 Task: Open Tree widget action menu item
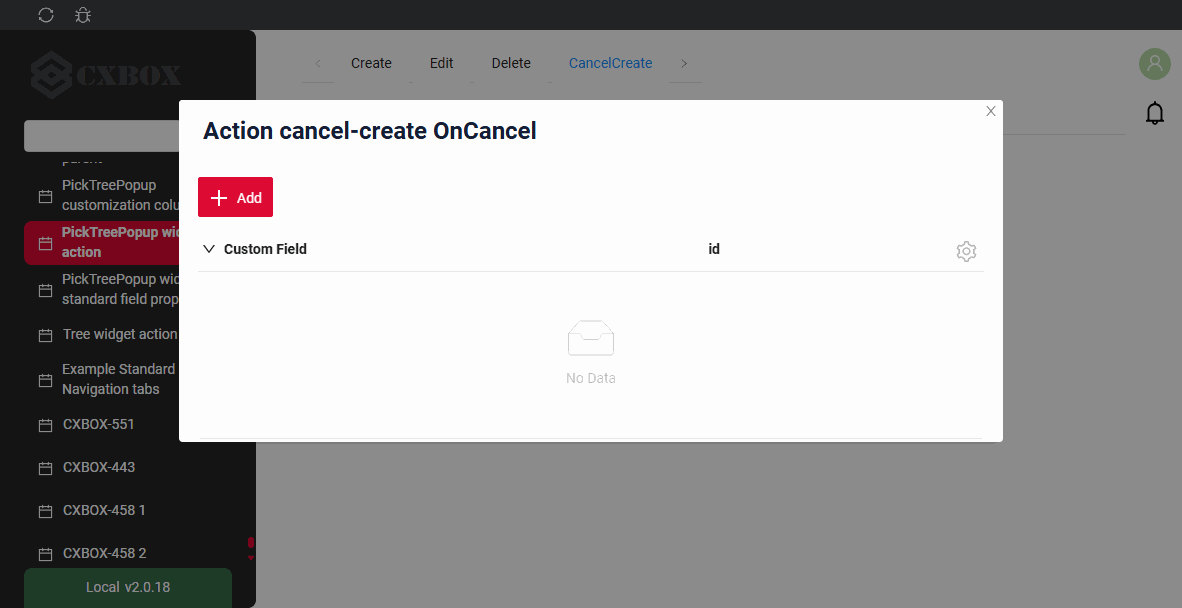[109, 335]
